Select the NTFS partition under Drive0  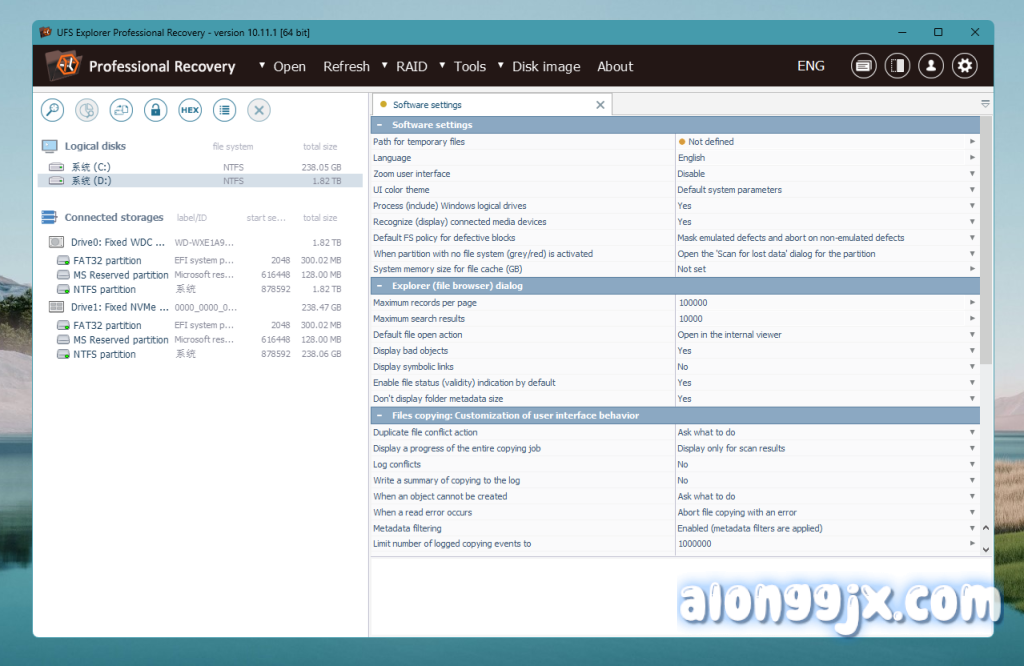click(104, 289)
